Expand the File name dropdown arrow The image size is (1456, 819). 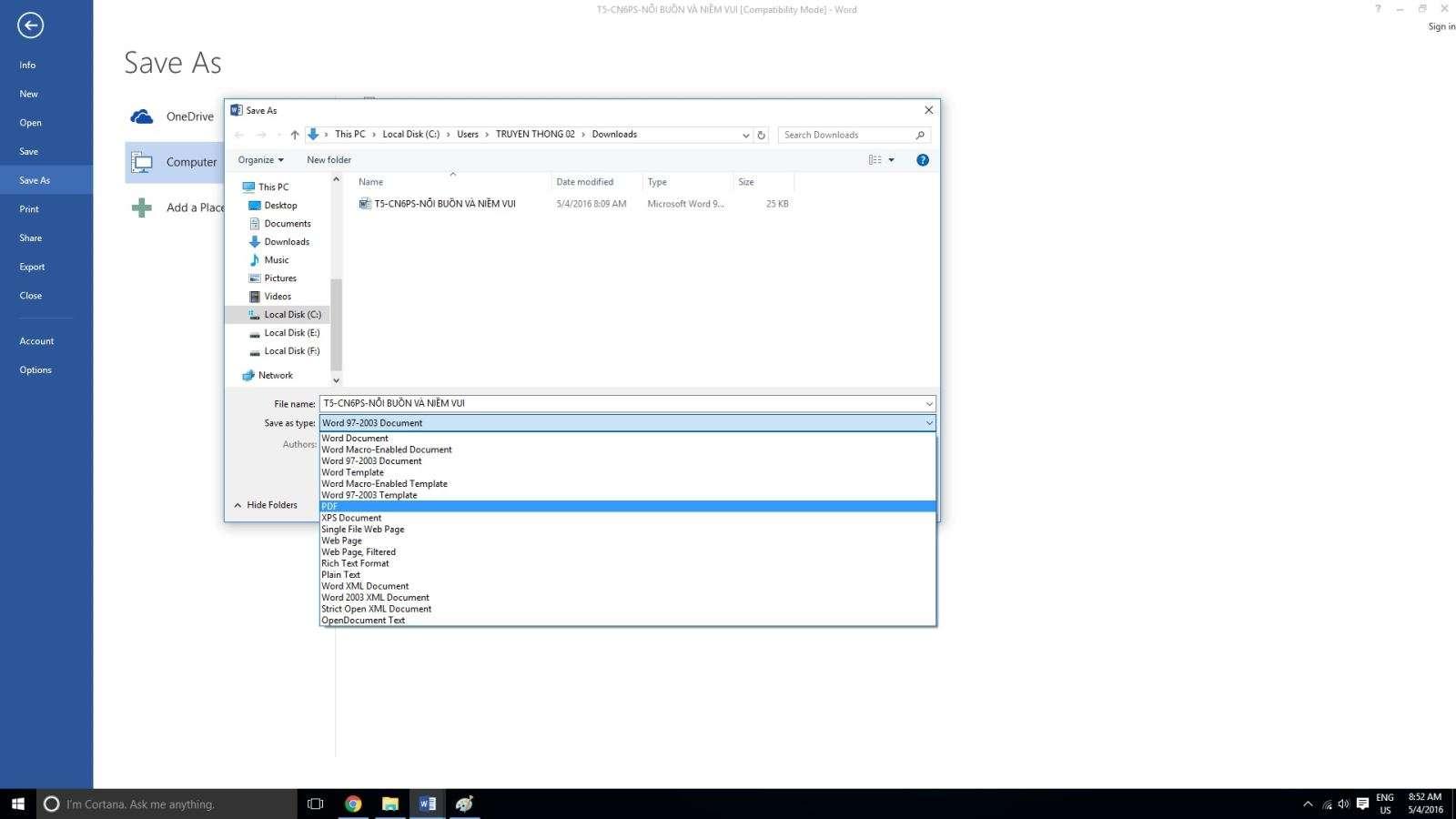pos(929,404)
